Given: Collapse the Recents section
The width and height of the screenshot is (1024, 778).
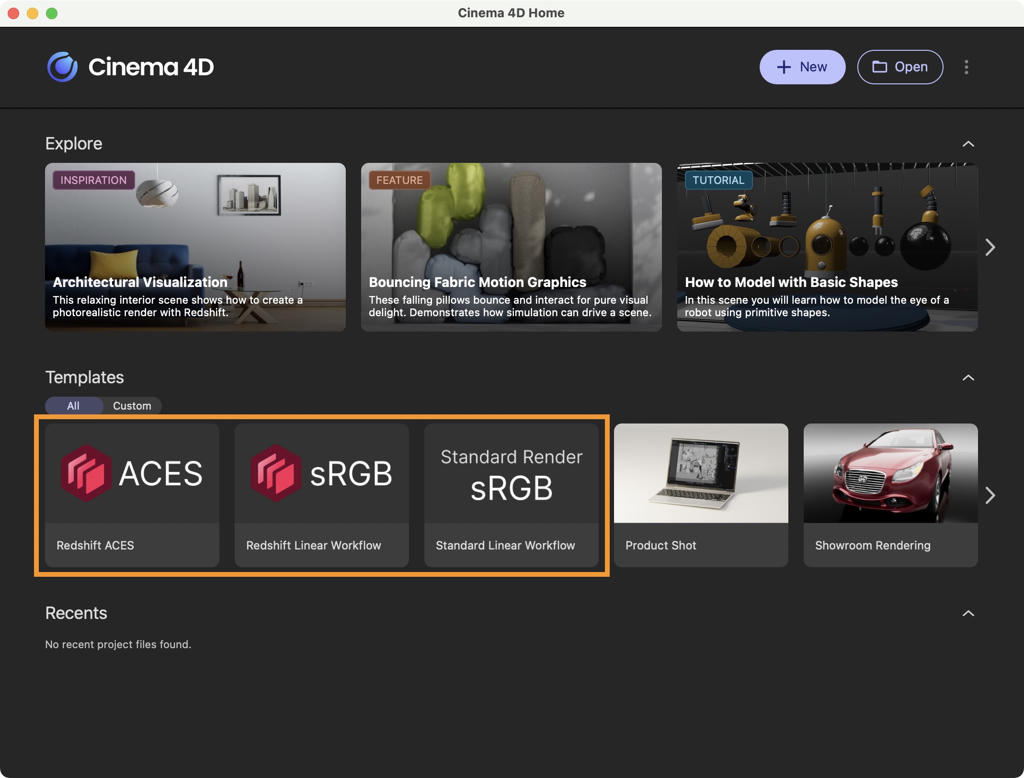Looking at the screenshot, I should pyautogui.click(x=968, y=613).
